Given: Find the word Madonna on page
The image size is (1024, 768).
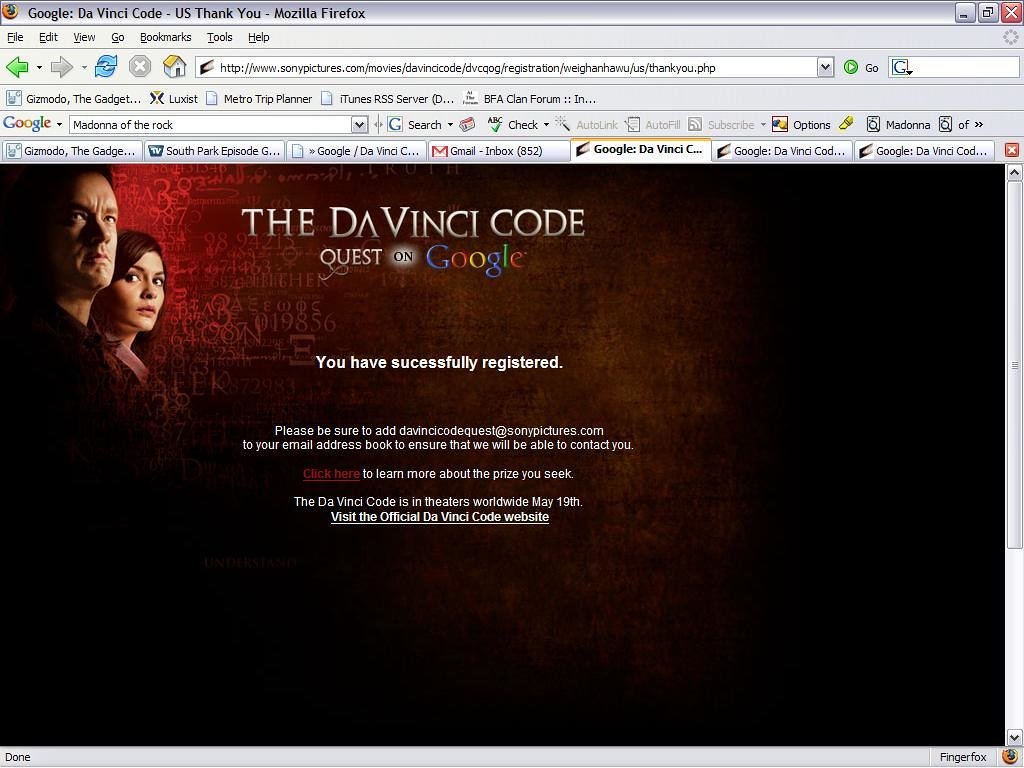Looking at the screenshot, I should pos(899,125).
